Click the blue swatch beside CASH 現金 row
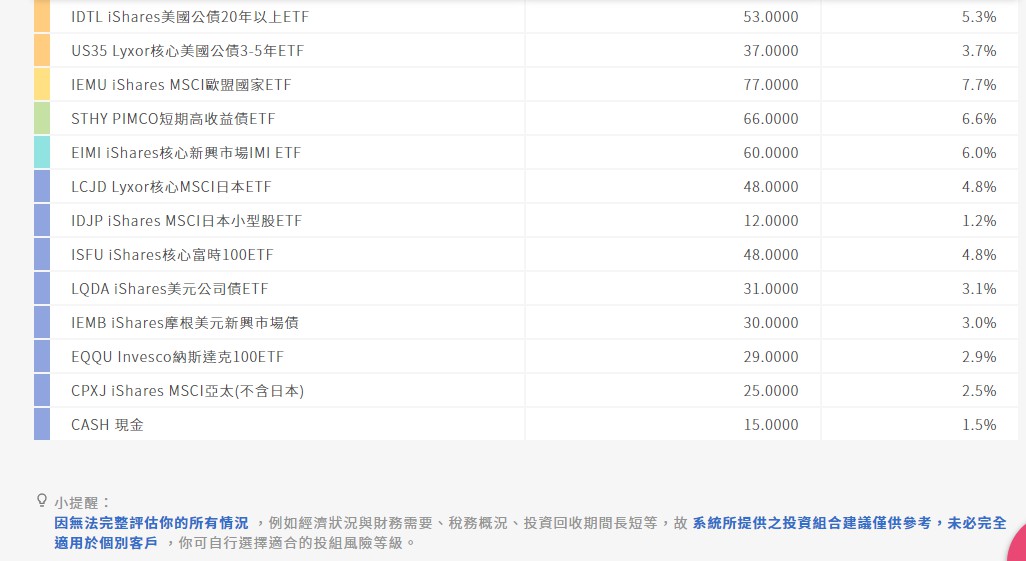The height and width of the screenshot is (561, 1026). coord(42,424)
